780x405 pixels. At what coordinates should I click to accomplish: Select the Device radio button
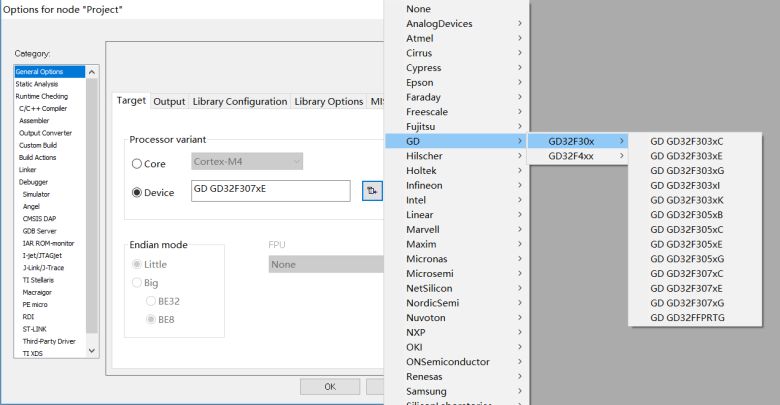coord(137,193)
